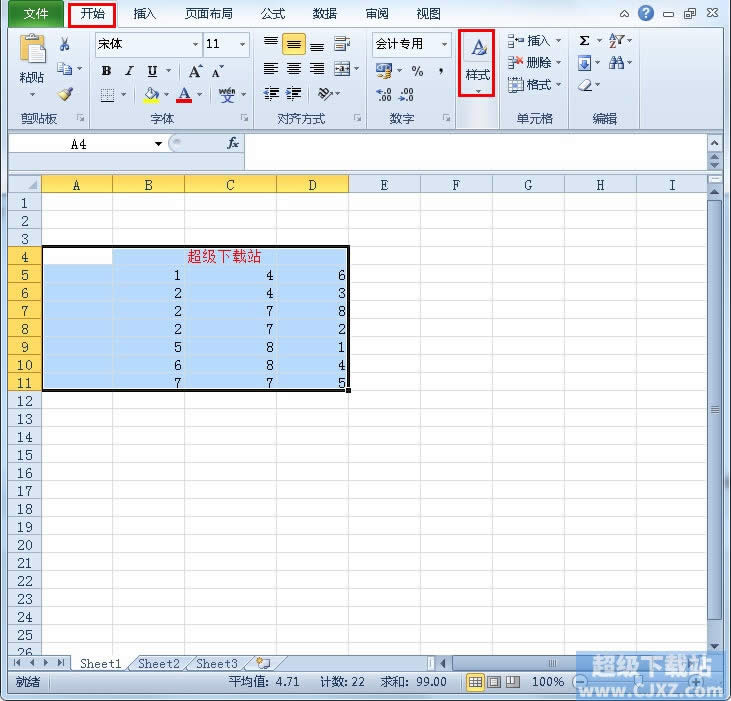Center text horizontally

pos(294,69)
